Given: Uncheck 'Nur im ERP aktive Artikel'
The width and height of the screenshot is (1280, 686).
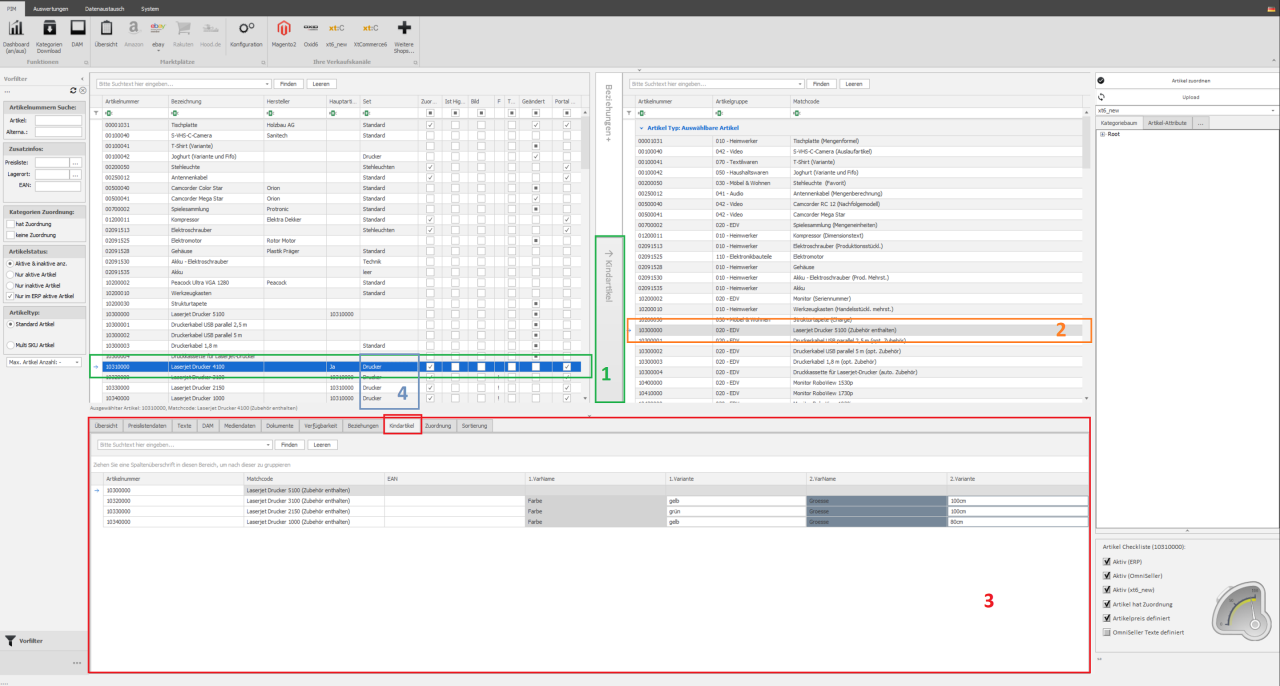Looking at the screenshot, I should tap(10, 296).
